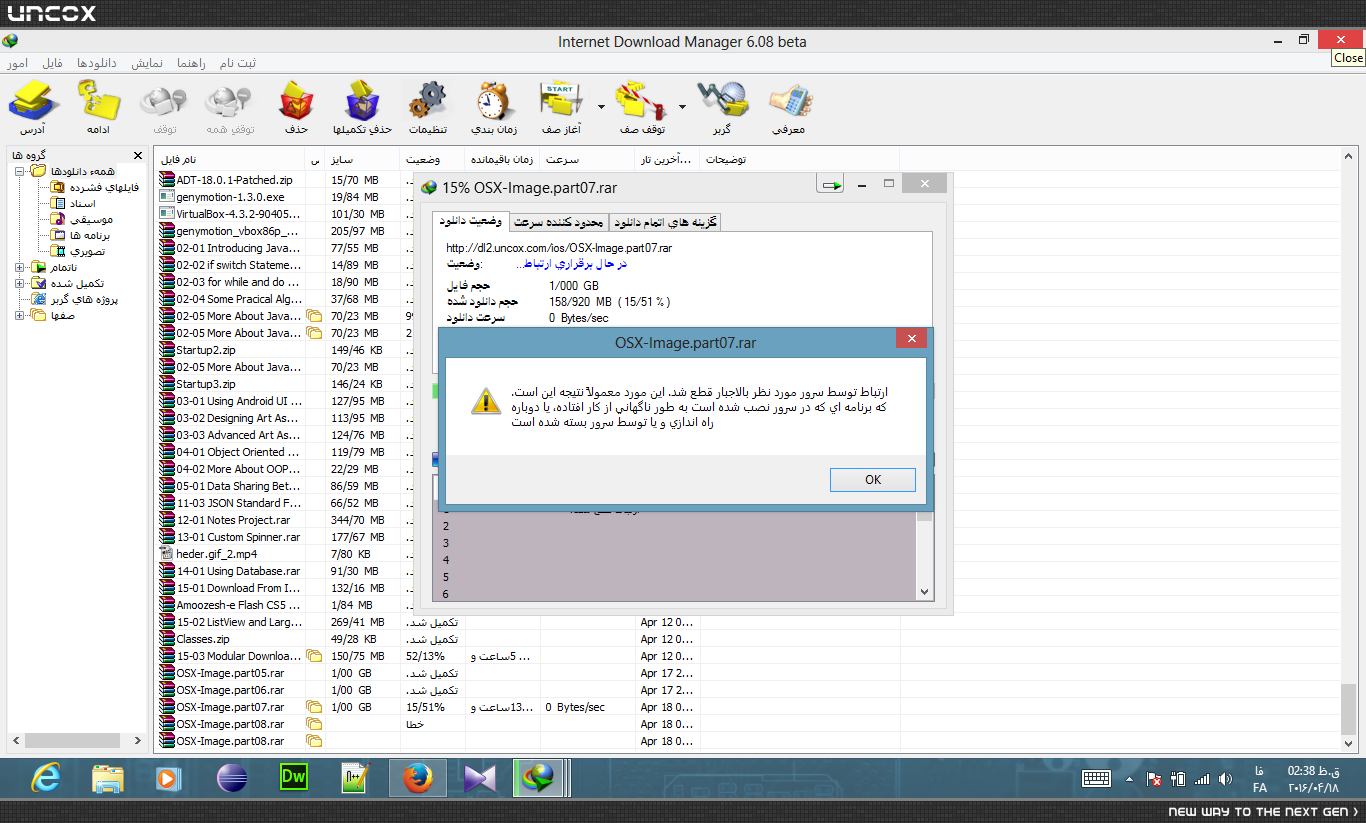
Task: Click the green arrow button in the progress window title bar
Action: point(830,185)
